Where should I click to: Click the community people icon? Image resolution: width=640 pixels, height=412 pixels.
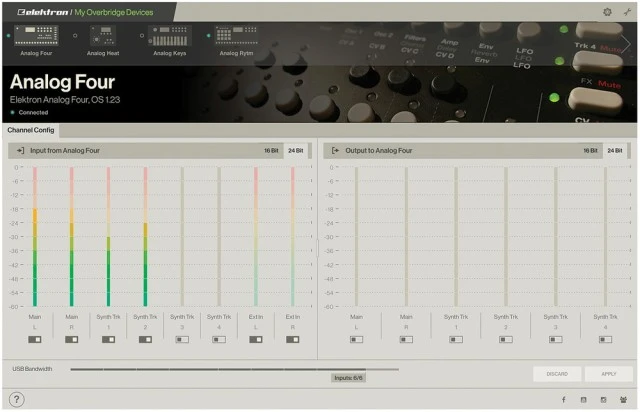pyautogui.click(x=623, y=400)
